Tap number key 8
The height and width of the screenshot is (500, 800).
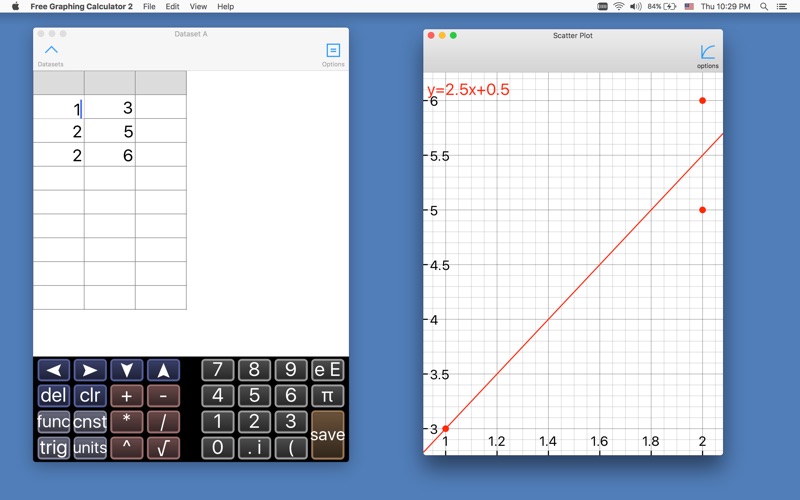coord(254,370)
